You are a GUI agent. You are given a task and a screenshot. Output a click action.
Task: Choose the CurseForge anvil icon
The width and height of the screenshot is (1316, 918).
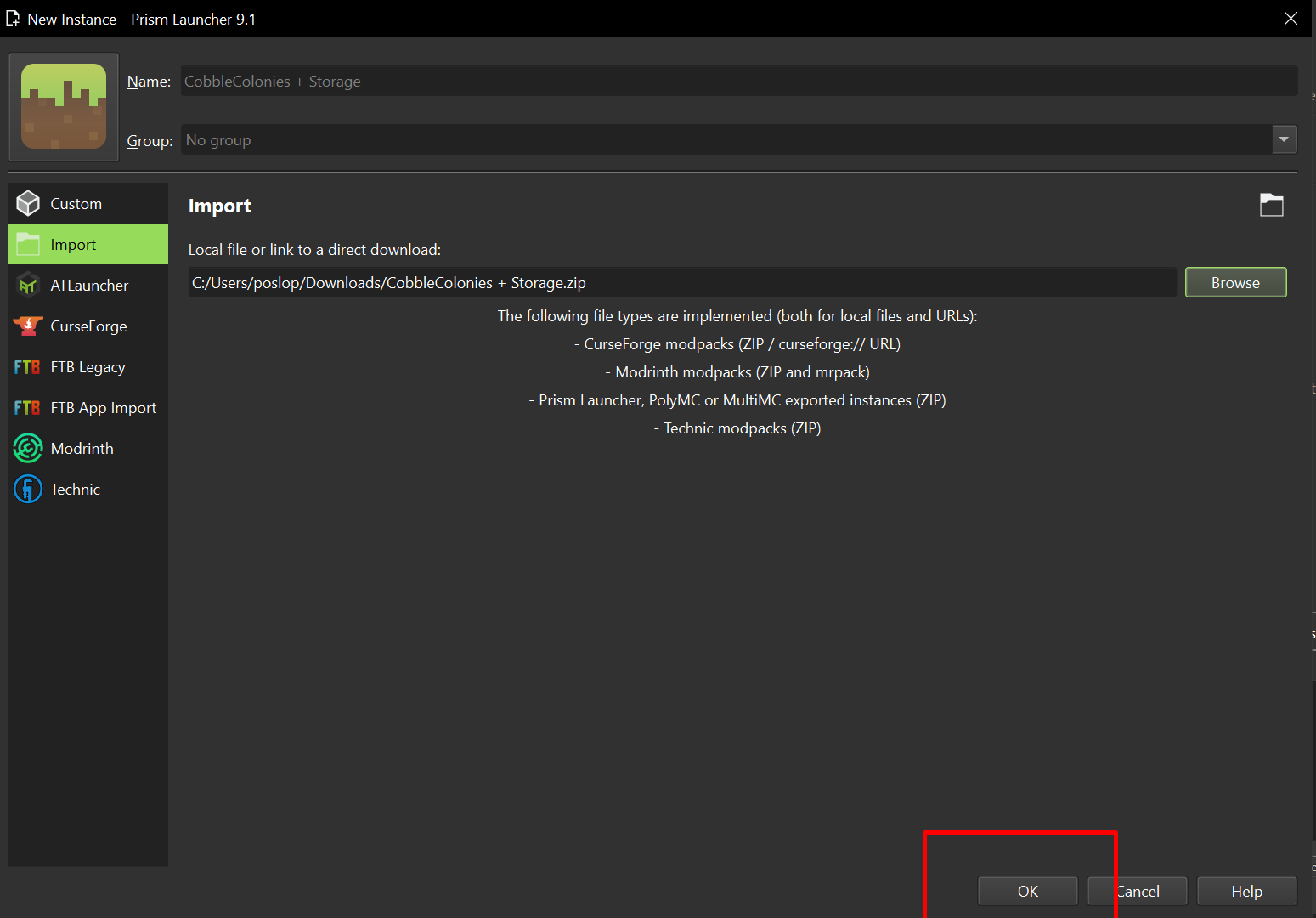[28, 326]
